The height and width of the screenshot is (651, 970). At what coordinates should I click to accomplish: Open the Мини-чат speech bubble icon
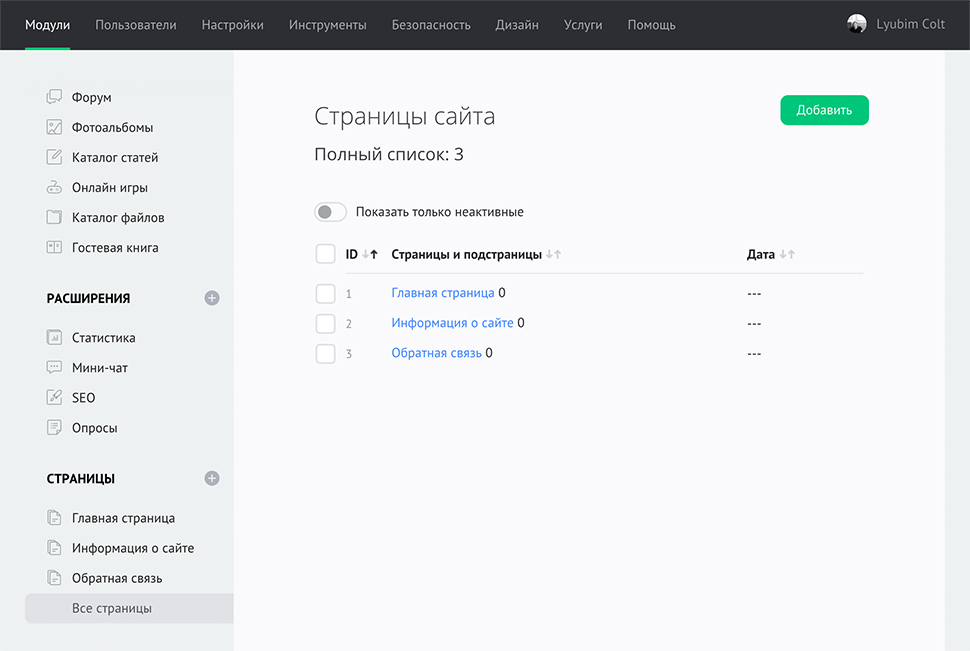54,368
